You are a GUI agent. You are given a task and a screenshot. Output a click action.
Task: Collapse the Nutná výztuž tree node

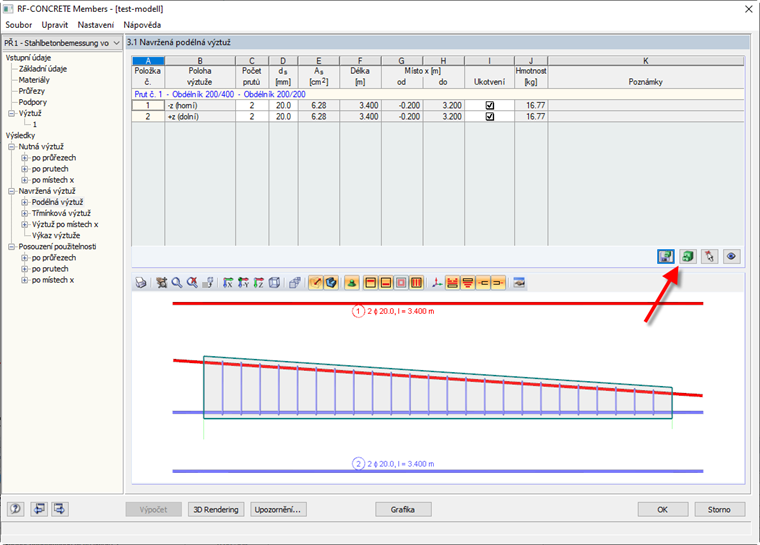[11, 146]
